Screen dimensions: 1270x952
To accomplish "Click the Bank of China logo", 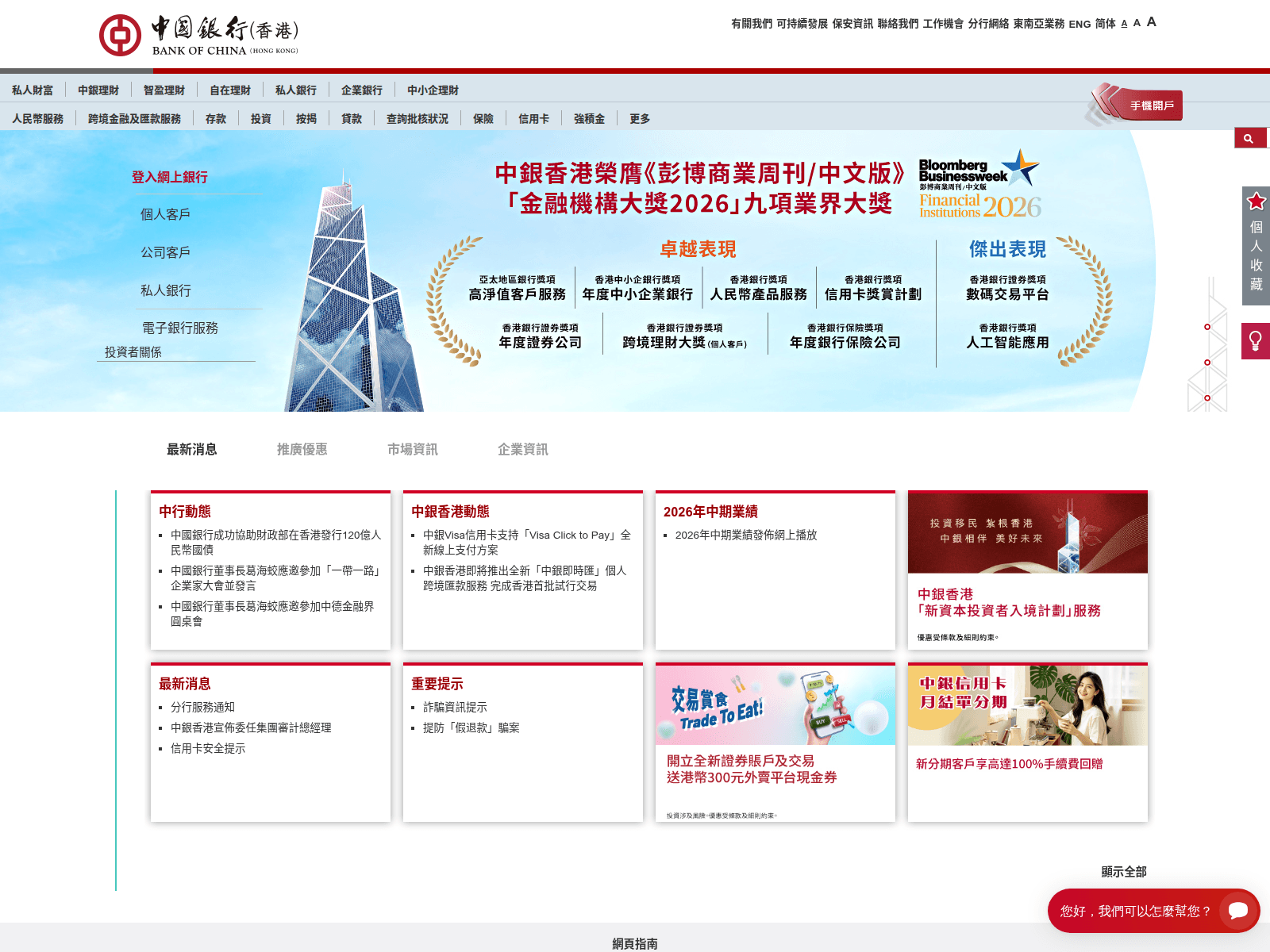I will click(x=198, y=36).
